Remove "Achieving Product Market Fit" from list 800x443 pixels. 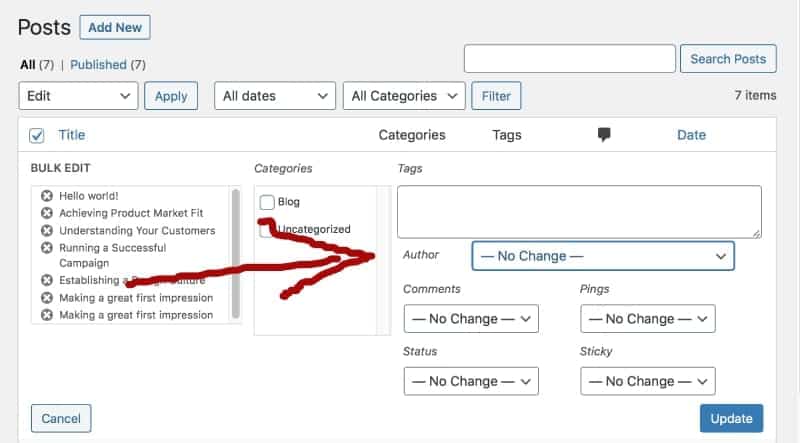point(46,213)
